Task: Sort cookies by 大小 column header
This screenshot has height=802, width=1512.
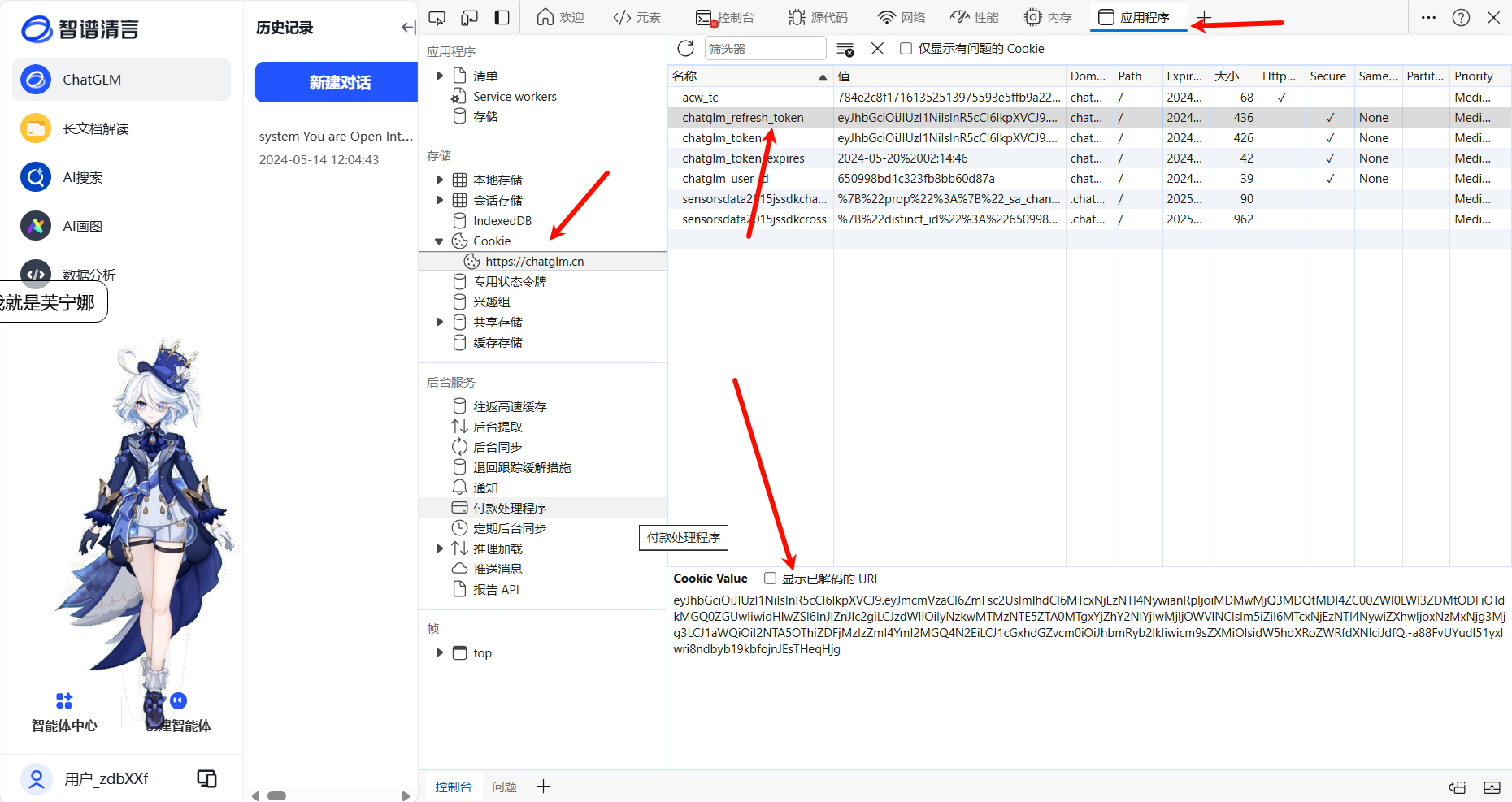Action: [1233, 76]
